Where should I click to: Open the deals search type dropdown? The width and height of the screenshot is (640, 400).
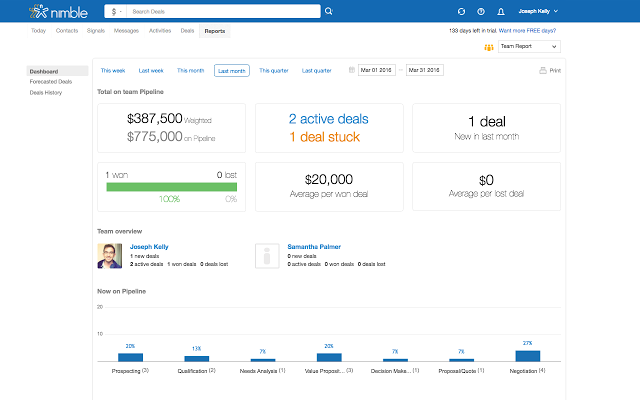pos(118,12)
